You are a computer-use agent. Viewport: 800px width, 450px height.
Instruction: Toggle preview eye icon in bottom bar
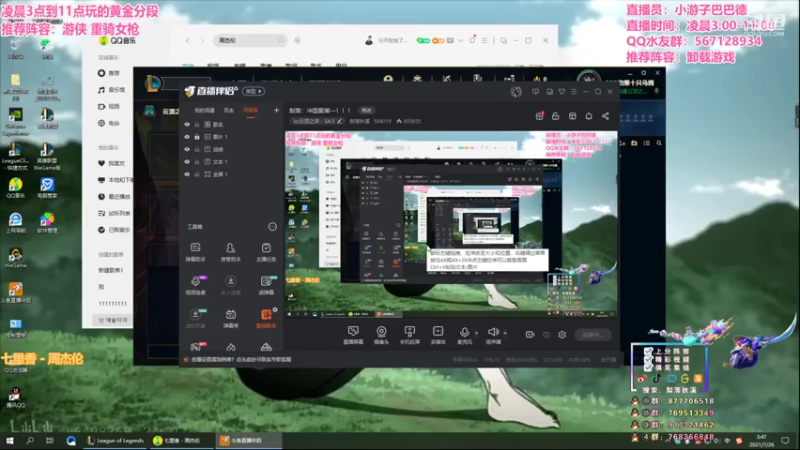point(546,335)
